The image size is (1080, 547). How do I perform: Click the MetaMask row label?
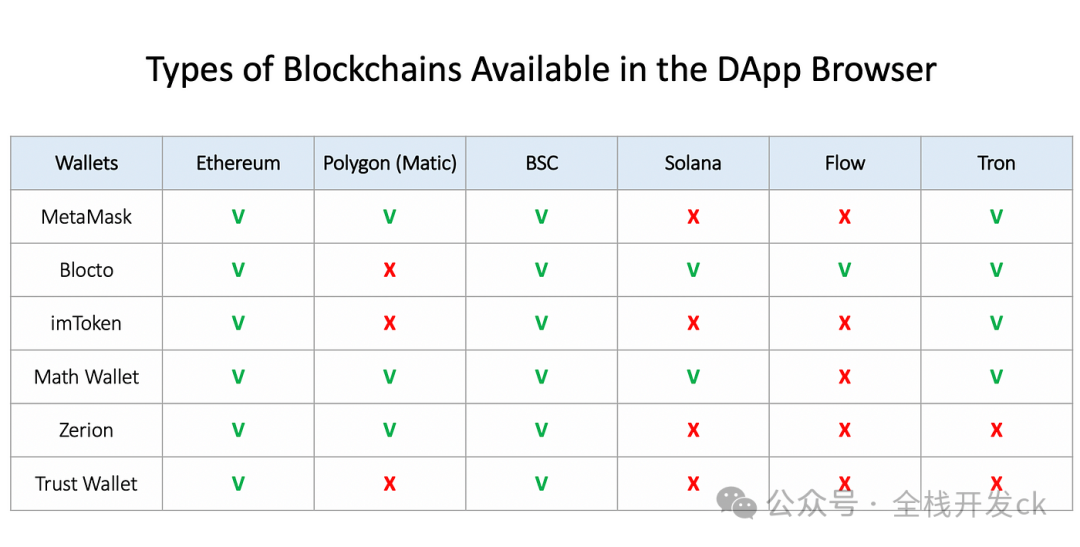(x=87, y=217)
